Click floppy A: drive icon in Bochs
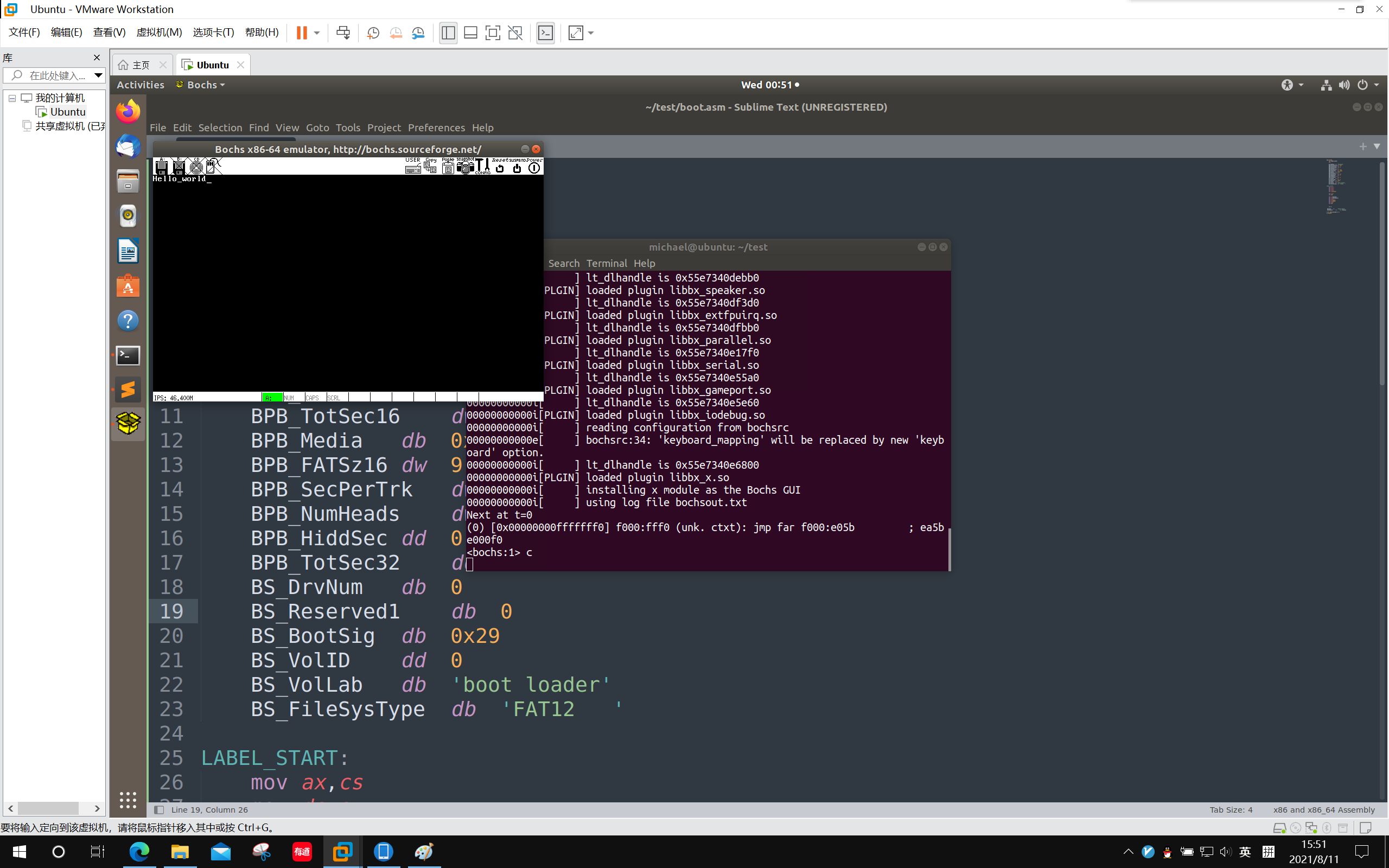Viewport: 1389px width, 868px height. coord(161,167)
